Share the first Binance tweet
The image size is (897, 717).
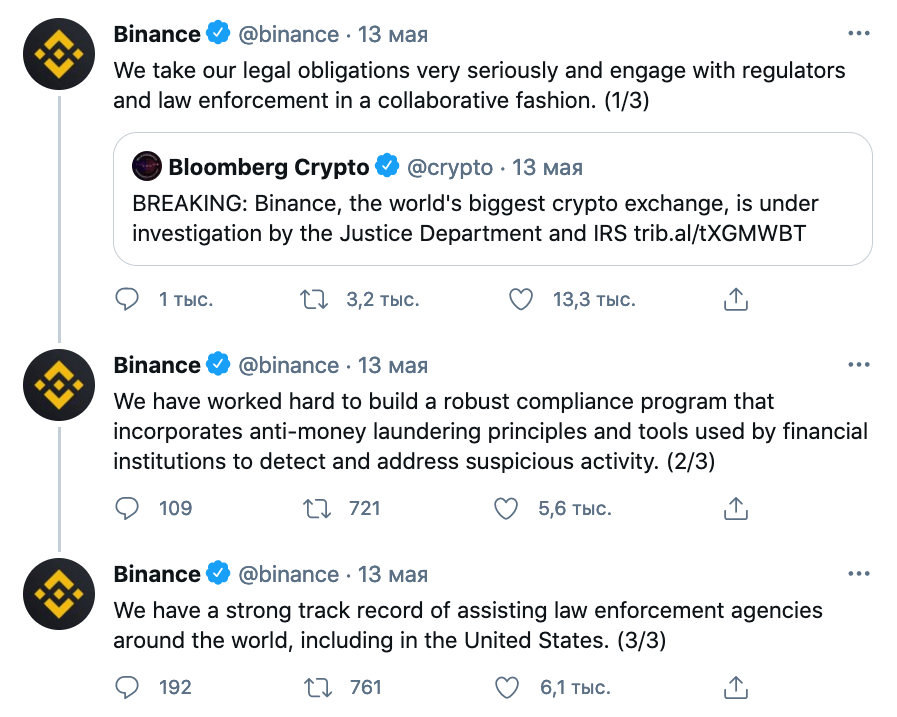(x=736, y=299)
